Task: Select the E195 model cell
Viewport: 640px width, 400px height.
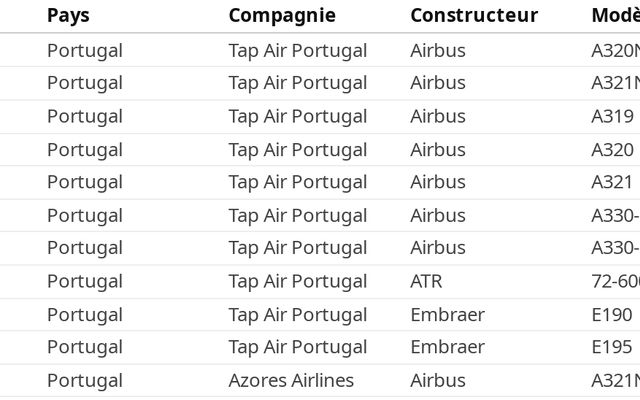Action: (612, 347)
